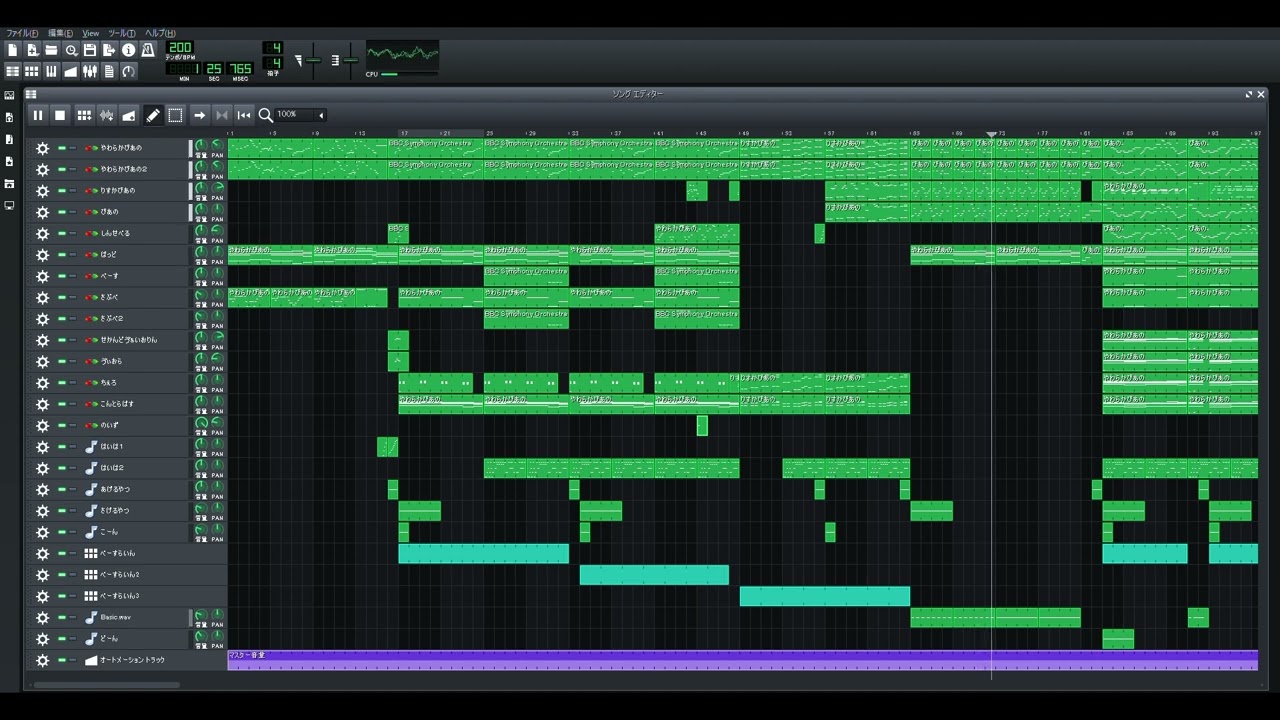Toggle loop points icon

tap(222, 115)
